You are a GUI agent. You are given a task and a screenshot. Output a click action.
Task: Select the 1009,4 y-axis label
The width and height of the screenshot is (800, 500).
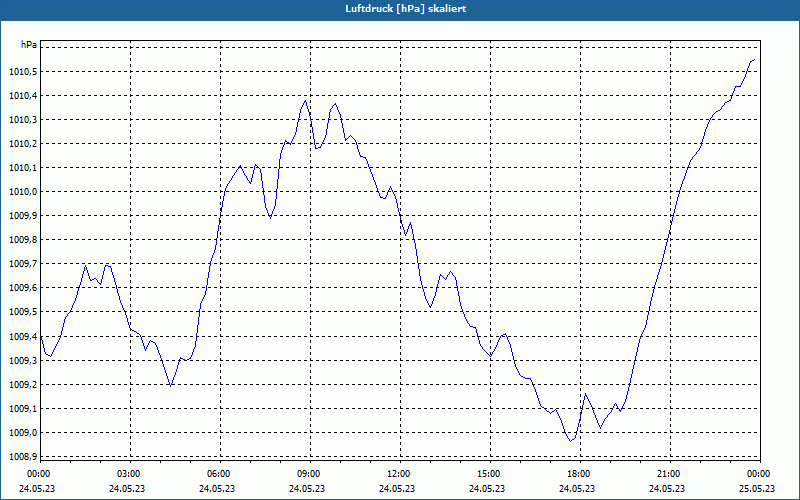point(23,337)
